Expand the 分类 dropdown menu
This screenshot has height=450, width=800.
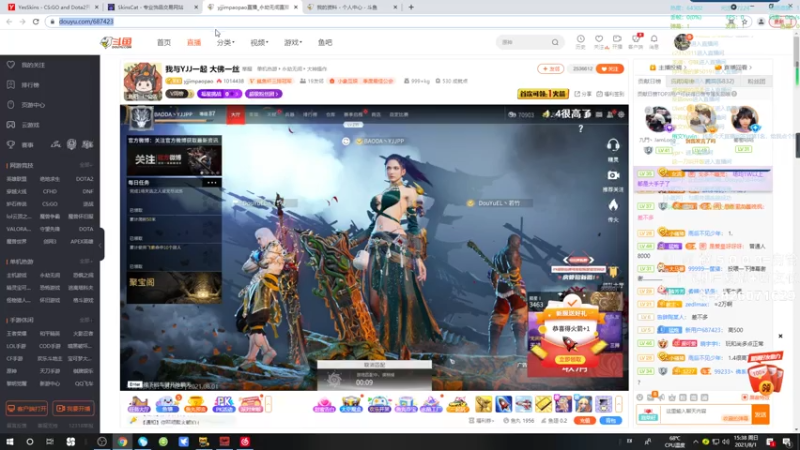point(225,42)
